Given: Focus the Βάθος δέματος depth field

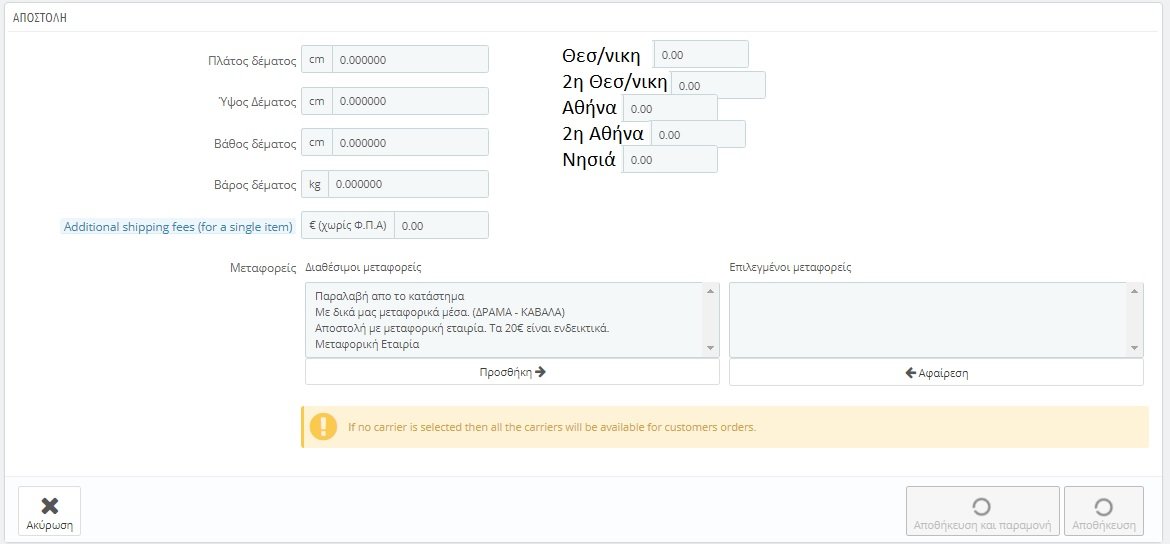Looking at the screenshot, I should [410, 143].
